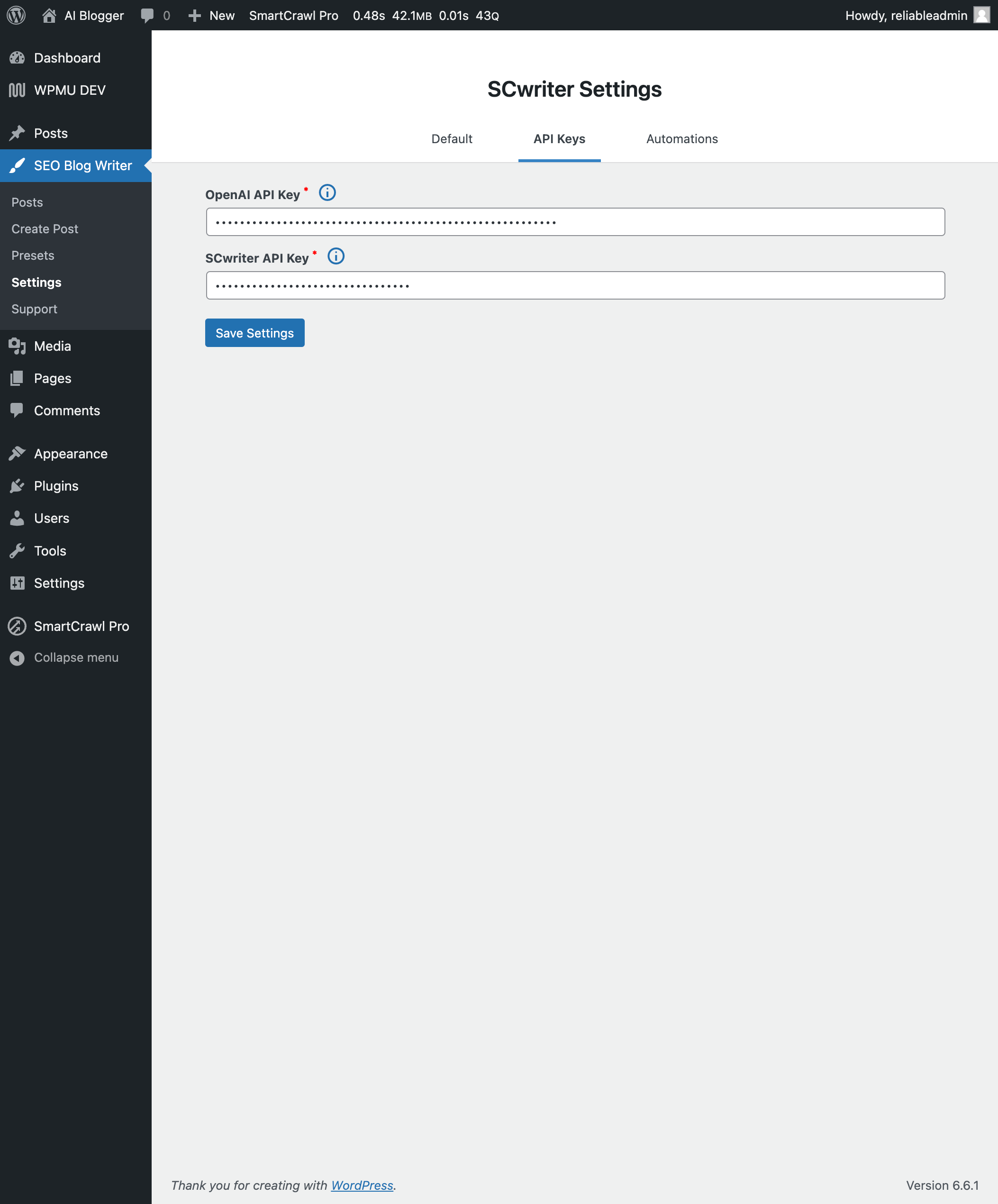The image size is (998, 1204).
Task: Focus the SCwriter API Key field
Action: coord(575,285)
